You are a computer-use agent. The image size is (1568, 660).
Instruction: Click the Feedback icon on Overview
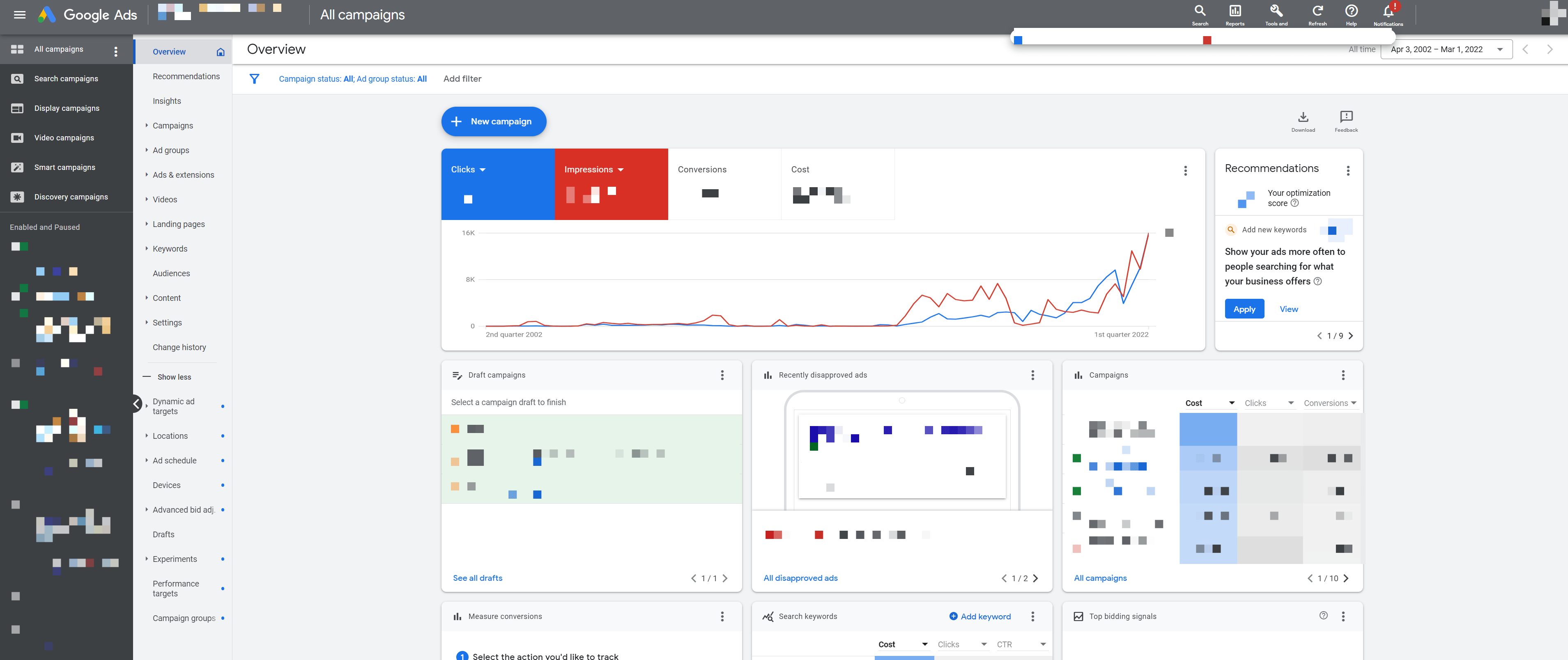(1344, 117)
